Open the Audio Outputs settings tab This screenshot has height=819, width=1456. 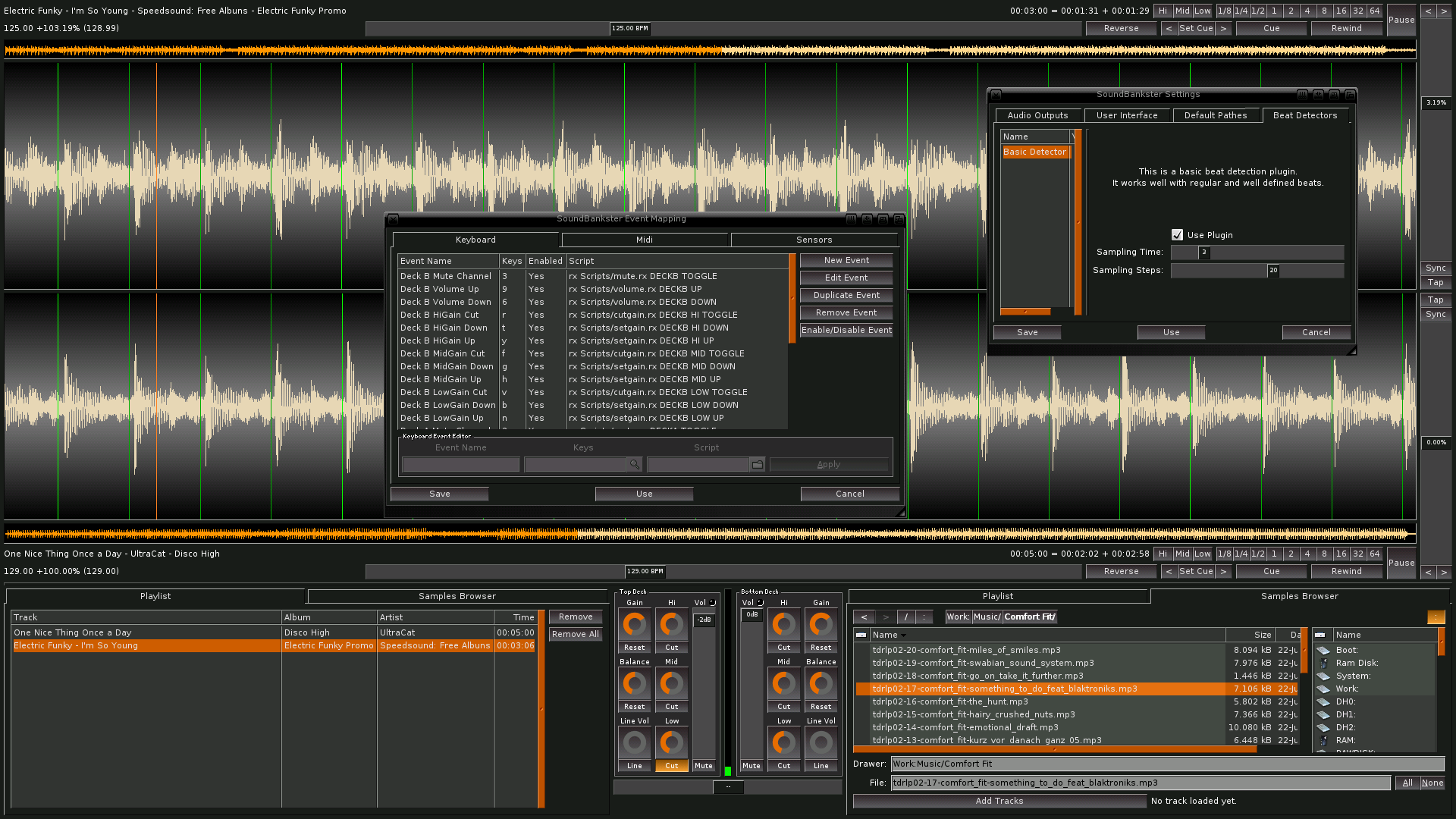click(x=1037, y=115)
